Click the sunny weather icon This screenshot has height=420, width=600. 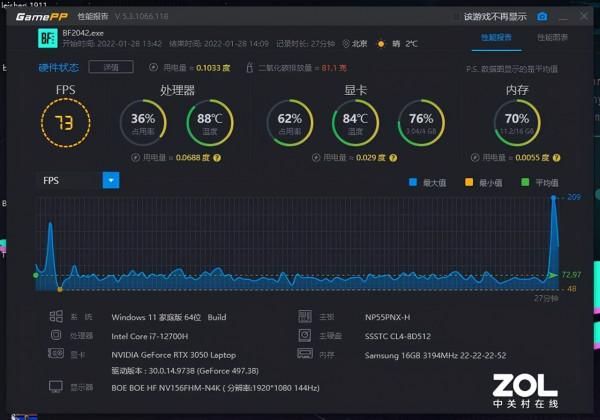point(382,44)
